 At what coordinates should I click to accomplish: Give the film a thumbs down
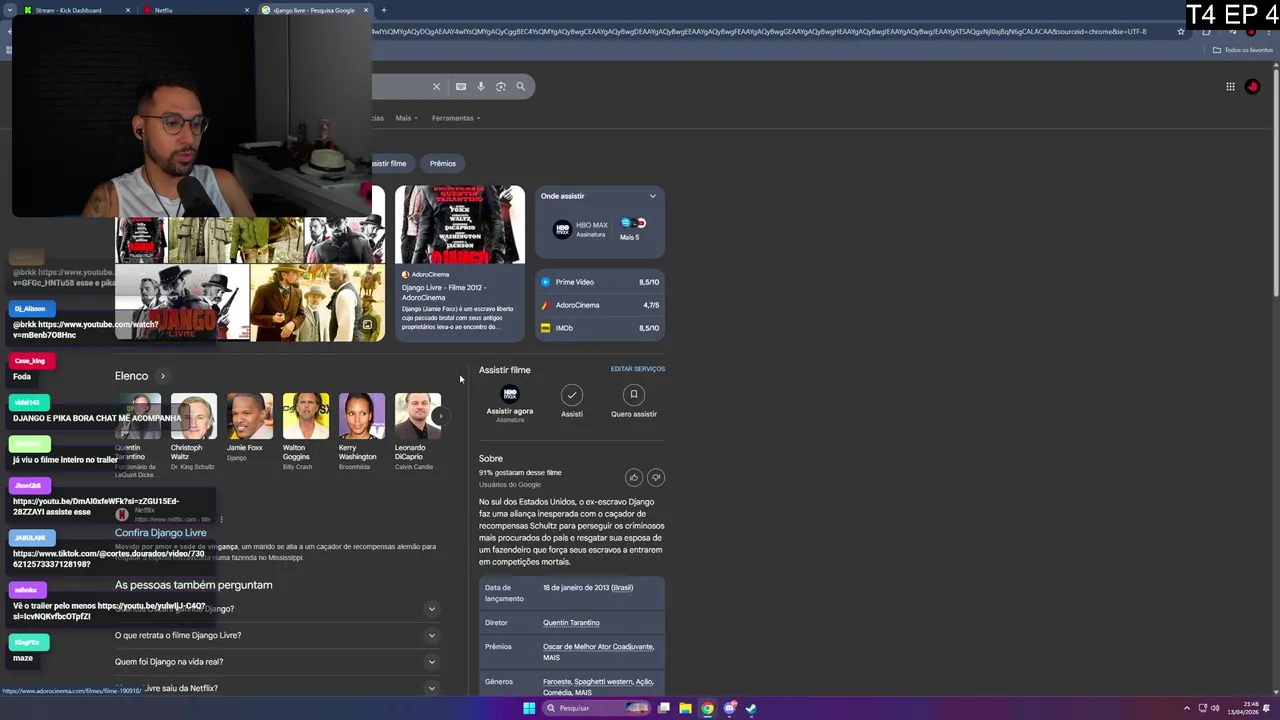pyautogui.click(x=656, y=477)
